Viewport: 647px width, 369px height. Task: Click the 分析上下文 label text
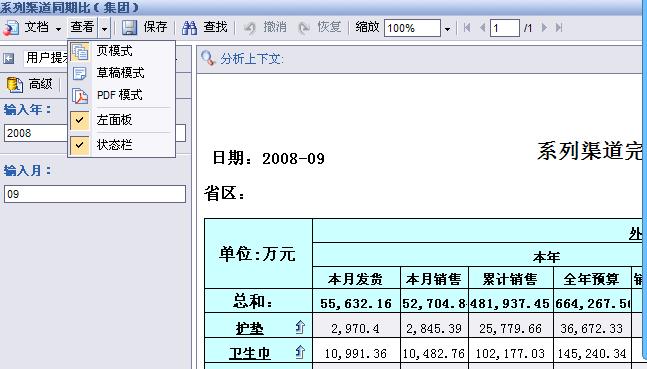pos(252,59)
